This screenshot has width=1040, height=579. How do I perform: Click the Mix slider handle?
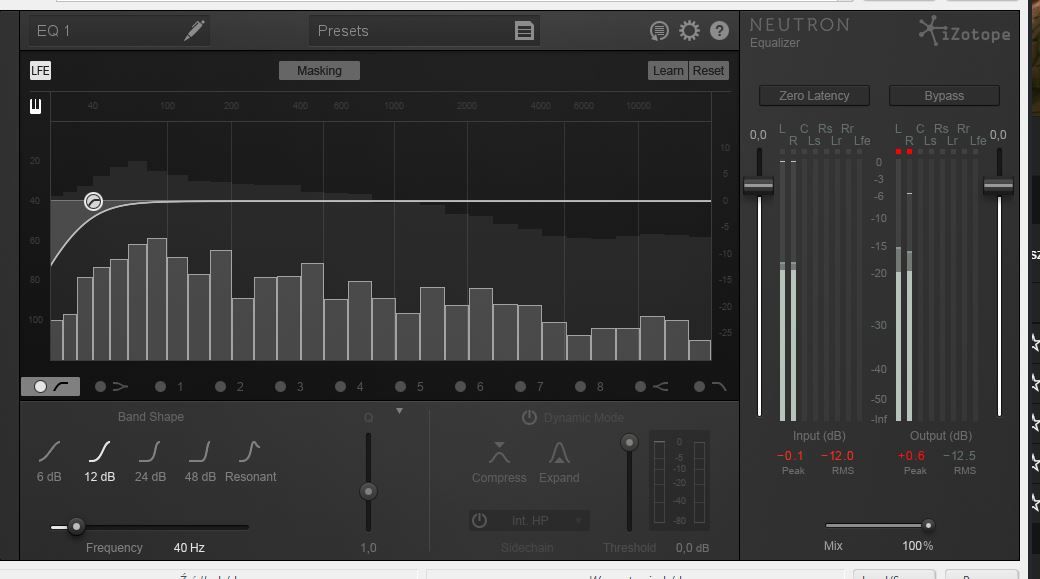(x=928, y=525)
